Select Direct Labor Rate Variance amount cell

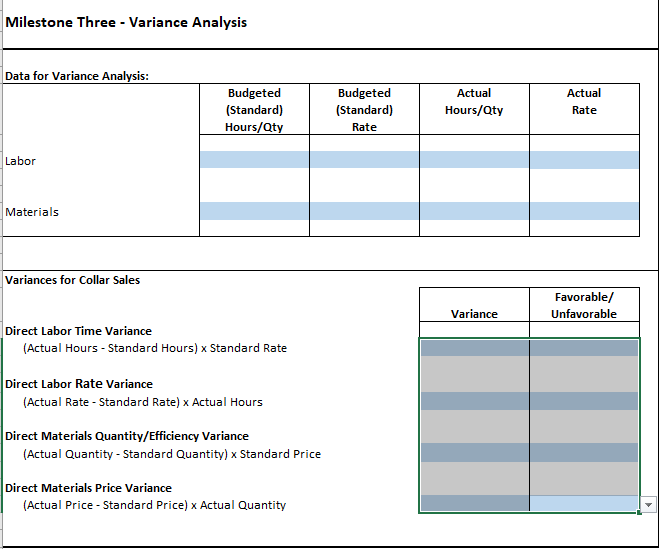pyautogui.click(x=474, y=401)
